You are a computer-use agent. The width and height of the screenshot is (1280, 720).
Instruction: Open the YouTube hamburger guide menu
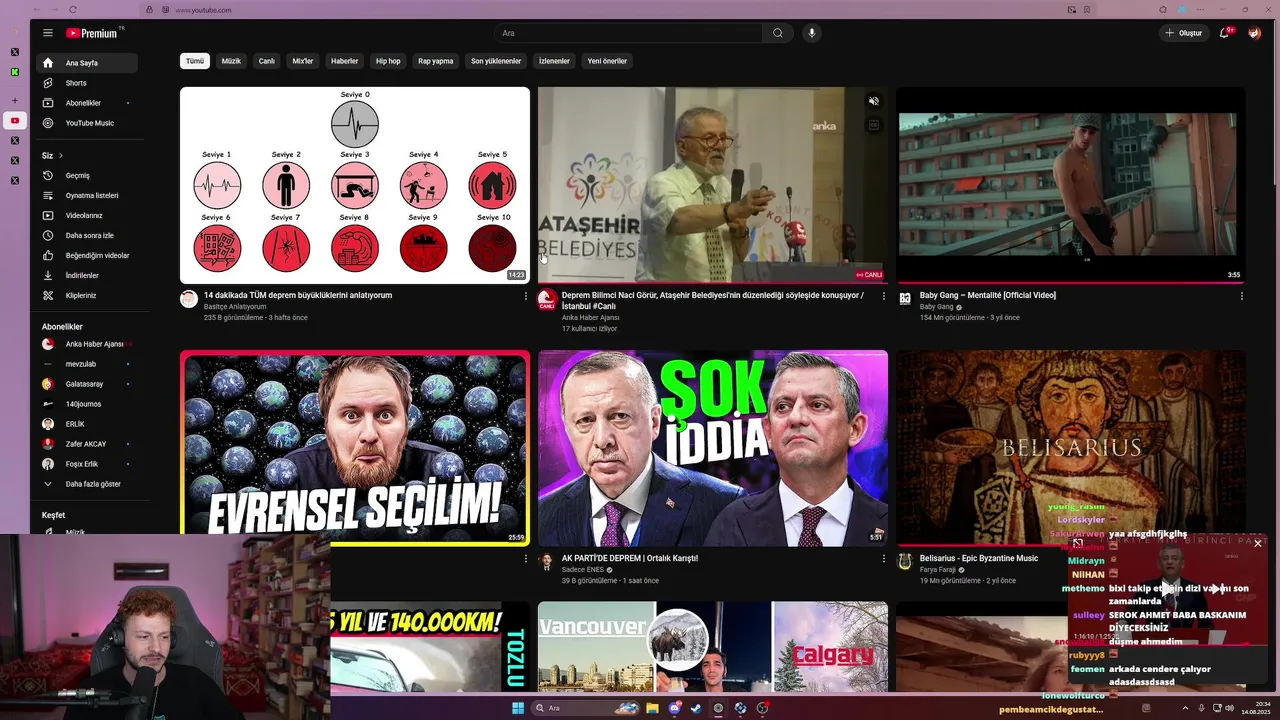tap(47, 33)
